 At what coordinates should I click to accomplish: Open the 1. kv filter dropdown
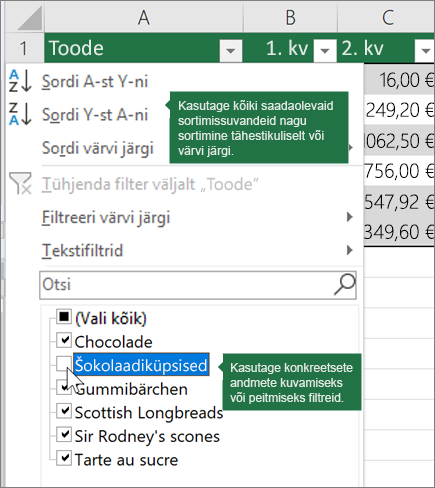tap(325, 50)
